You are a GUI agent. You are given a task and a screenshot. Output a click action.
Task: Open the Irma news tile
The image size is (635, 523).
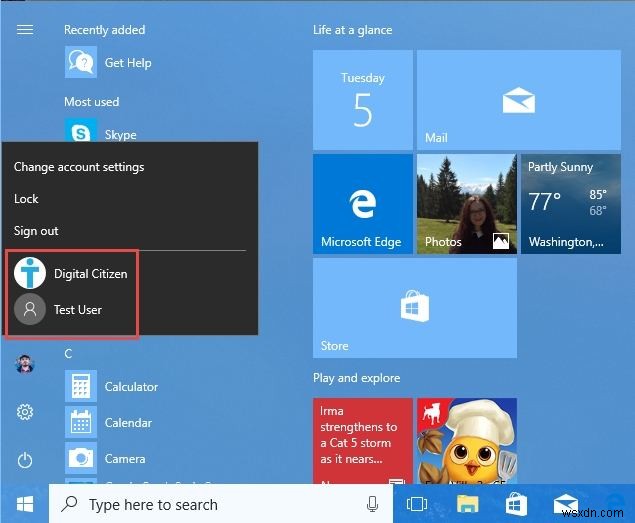[x=362, y=441]
